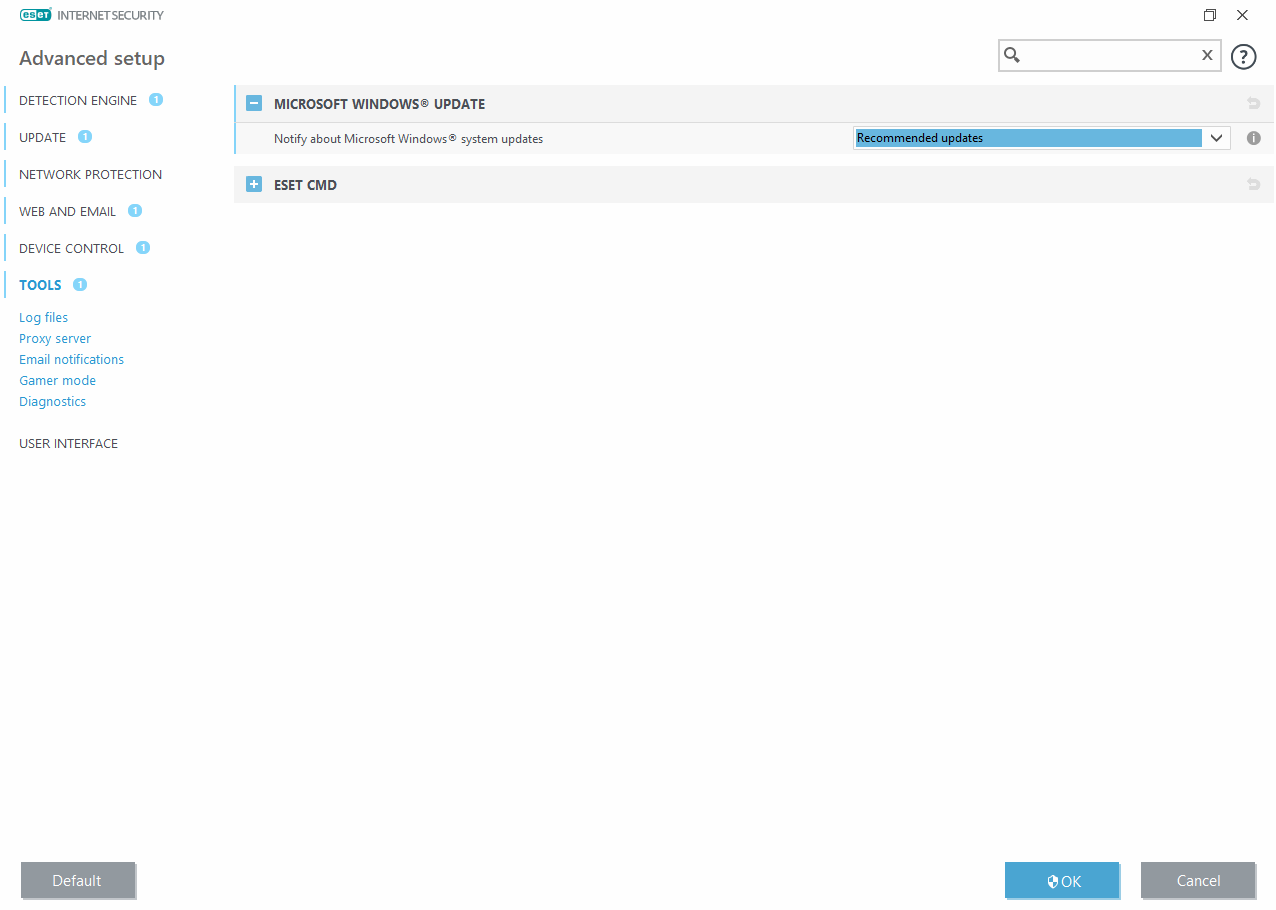Click the magnifier search icon
The image size is (1276, 910).
point(1012,56)
